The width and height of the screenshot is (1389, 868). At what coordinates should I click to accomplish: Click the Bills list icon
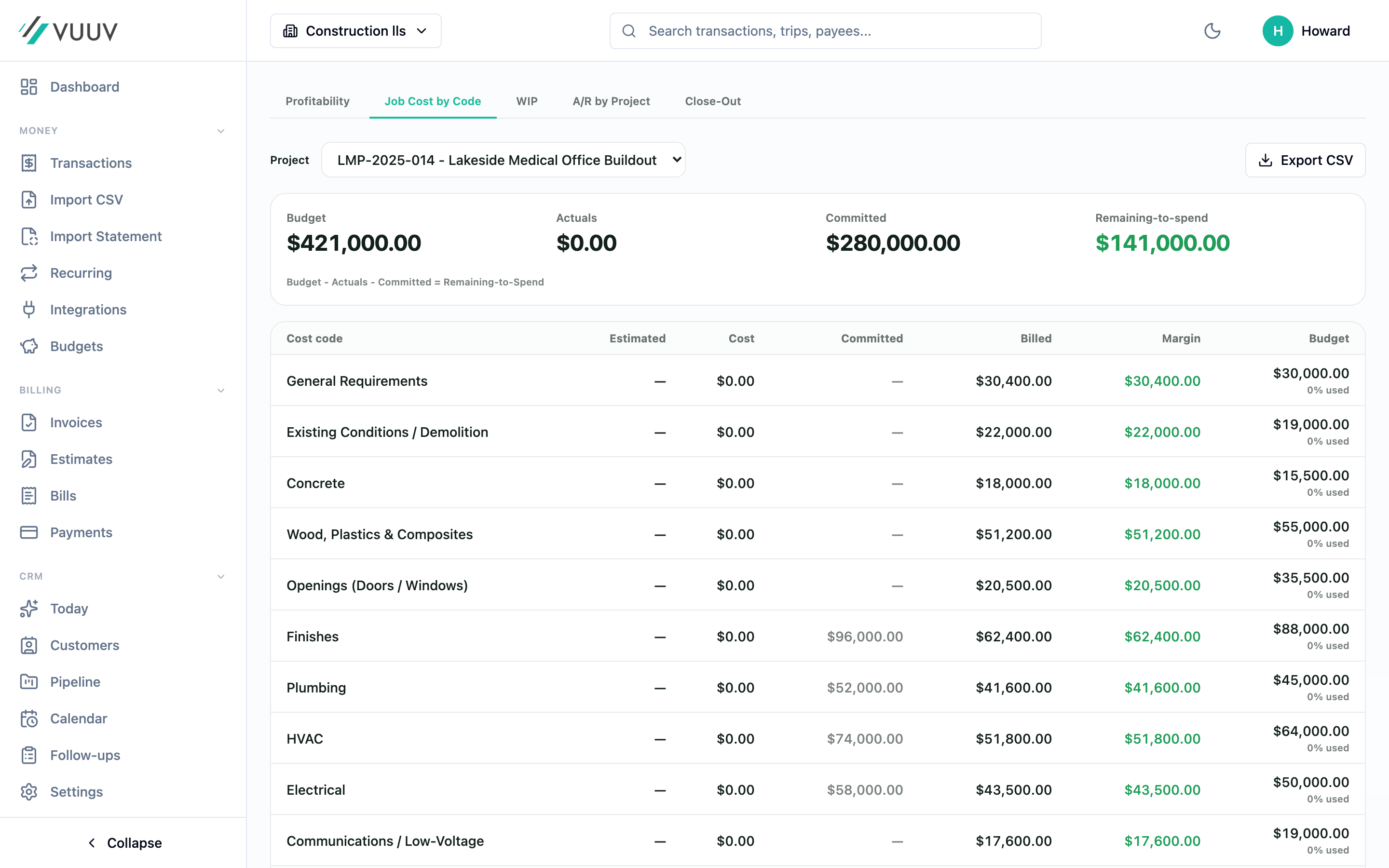[29, 496]
